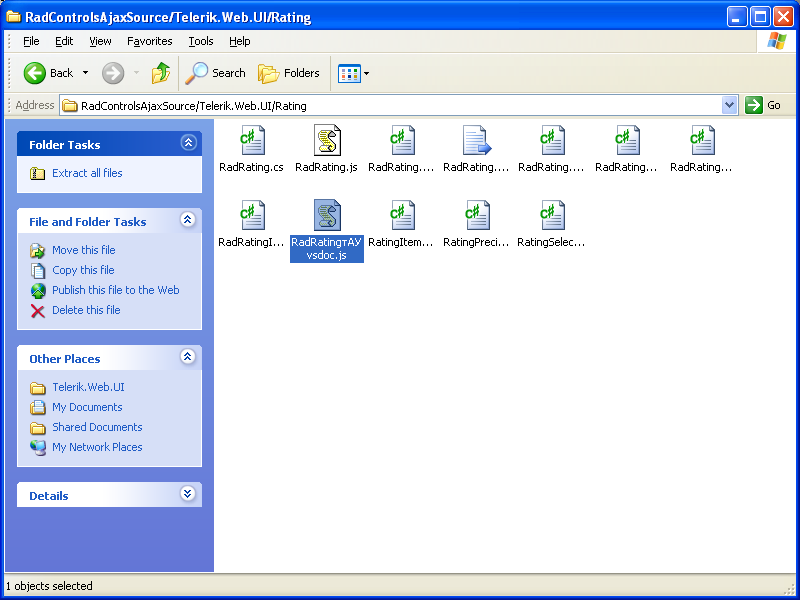Viewport: 800px width, 600px height.
Task: Click the Windows flag logo
Action: pos(777,41)
